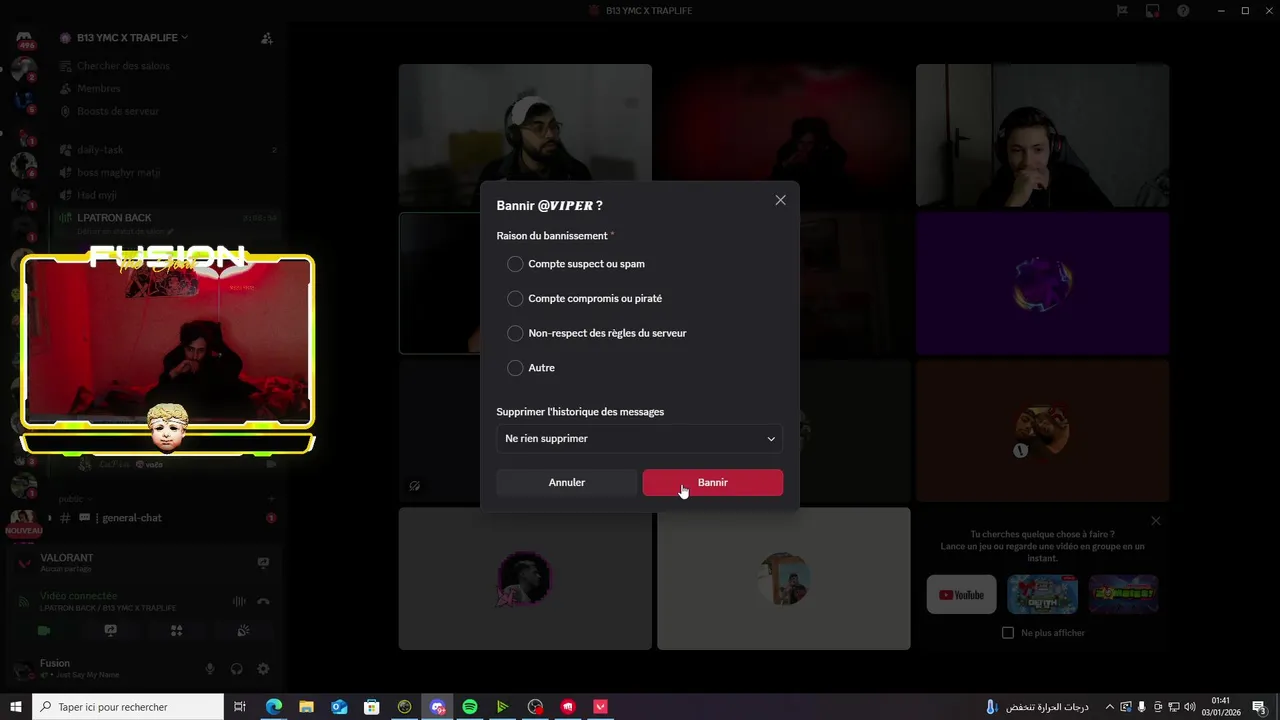Viewport: 1280px width, 720px height.
Task: Open Outlook from the taskbar
Action: (339, 707)
